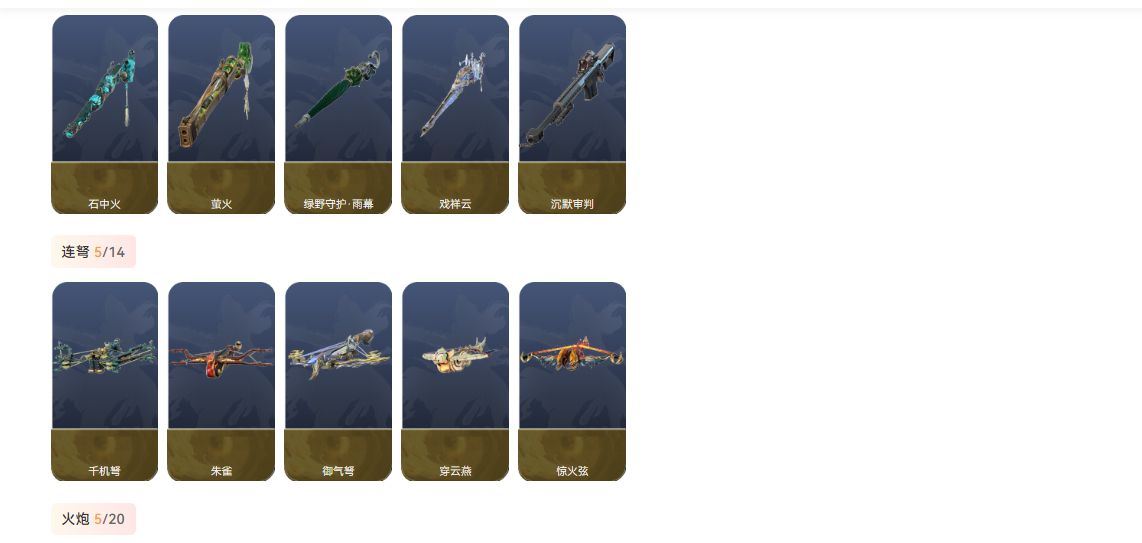Choose the 戏祥云 weapon skin
1142x543 pixels.
click(455, 114)
